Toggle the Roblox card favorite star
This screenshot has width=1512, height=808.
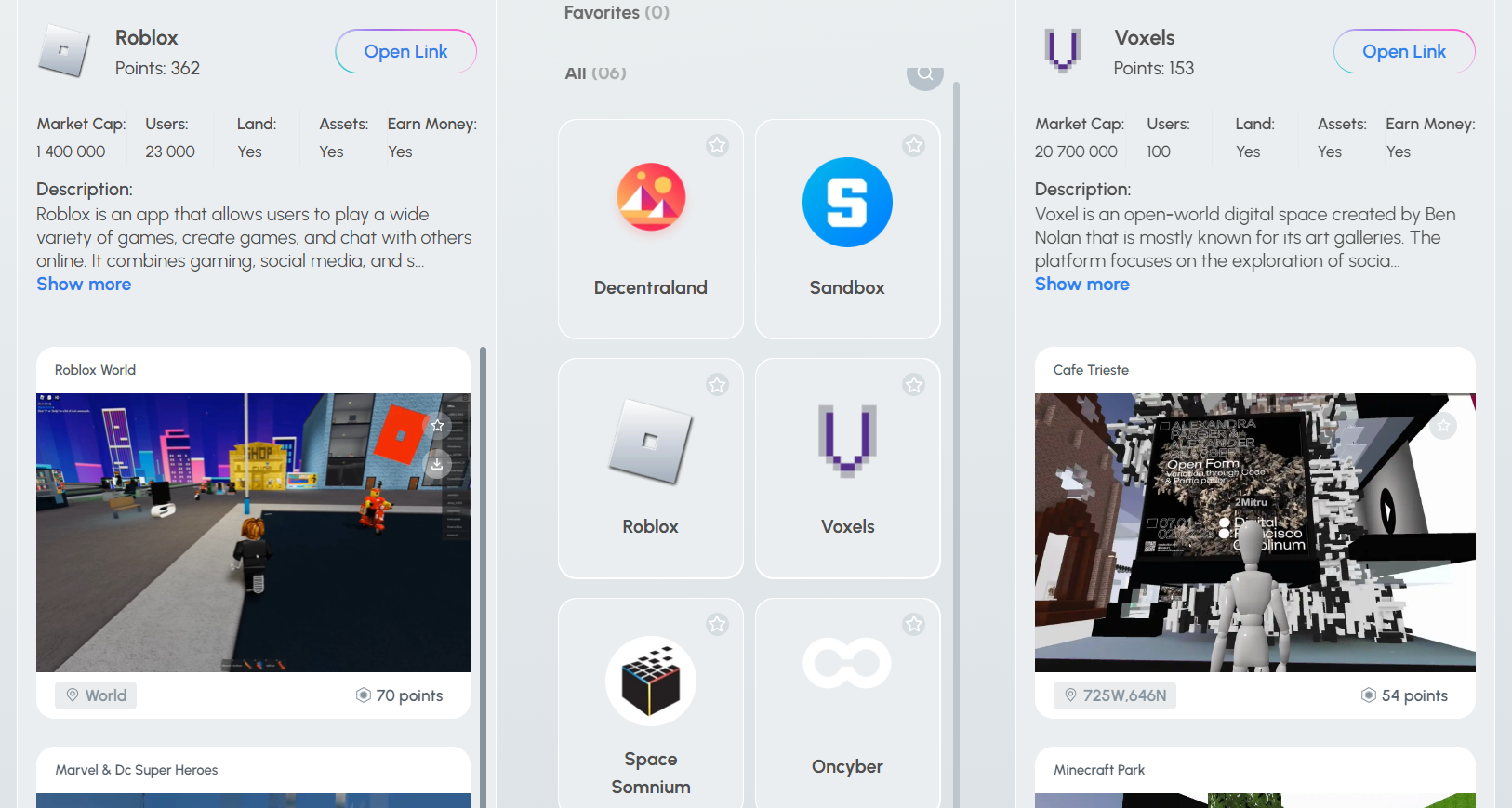717,384
